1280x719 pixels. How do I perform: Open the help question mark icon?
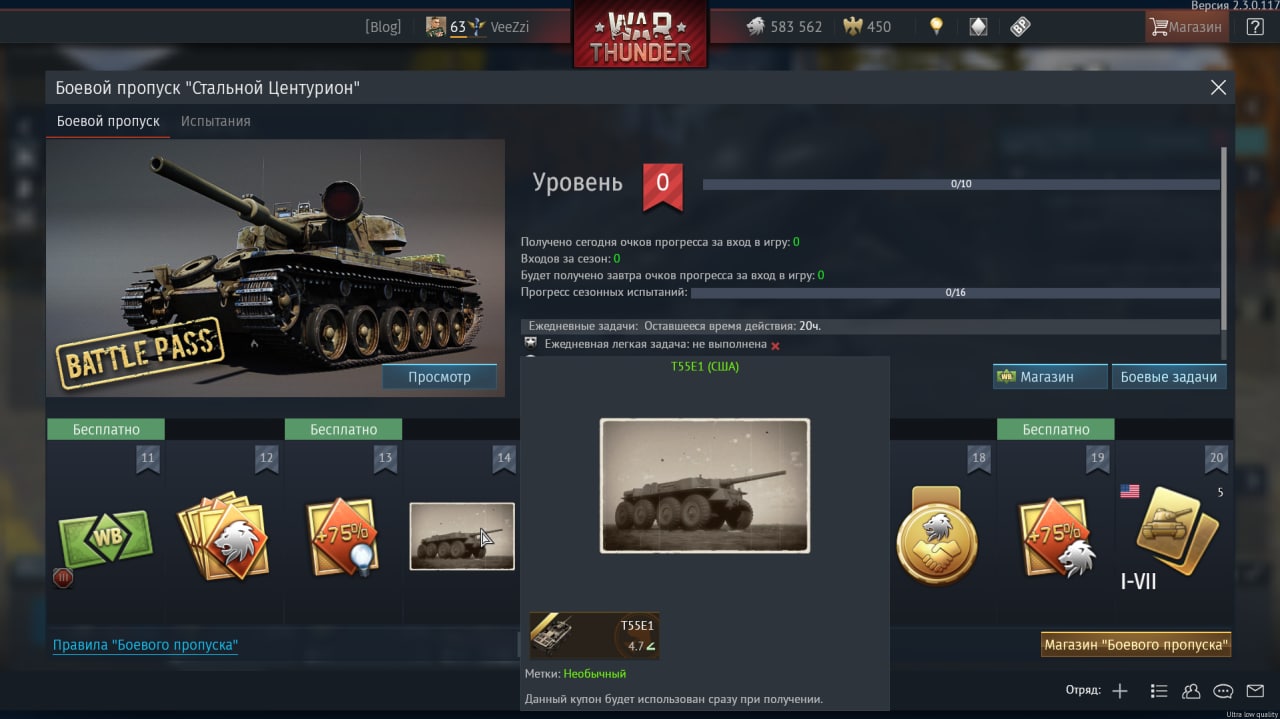pyautogui.click(x=1254, y=27)
